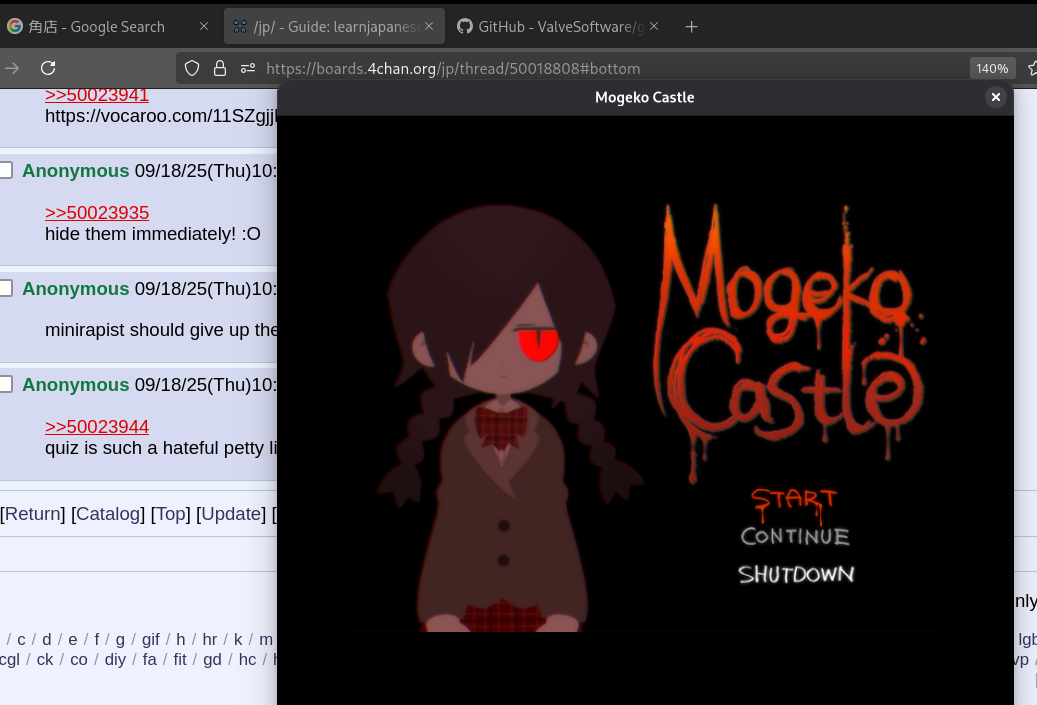This screenshot has width=1037, height=705.
Task: Click the quoted post link >>50023935
Action: (97, 213)
